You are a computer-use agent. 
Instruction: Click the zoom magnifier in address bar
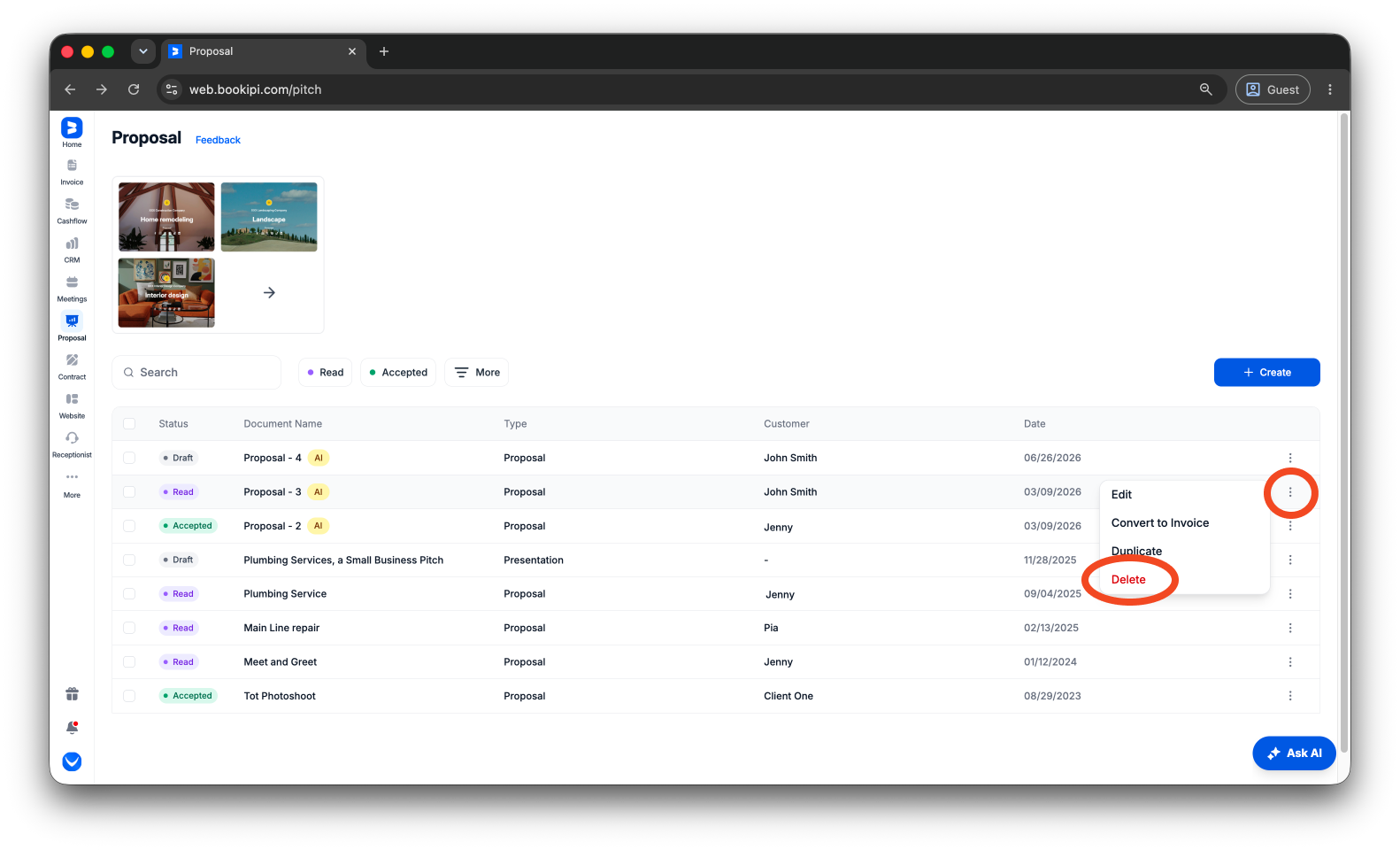pyautogui.click(x=1205, y=89)
